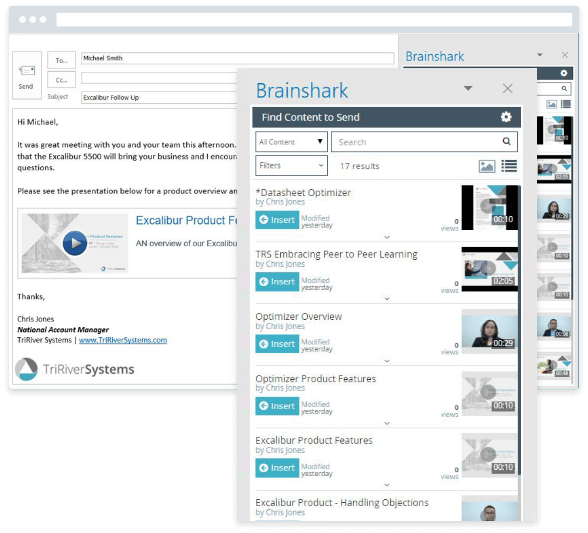Image resolution: width=588 pixels, height=533 pixels.
Task: Click the TriRiver Systems logo
Action: click(x=75, y=369)
